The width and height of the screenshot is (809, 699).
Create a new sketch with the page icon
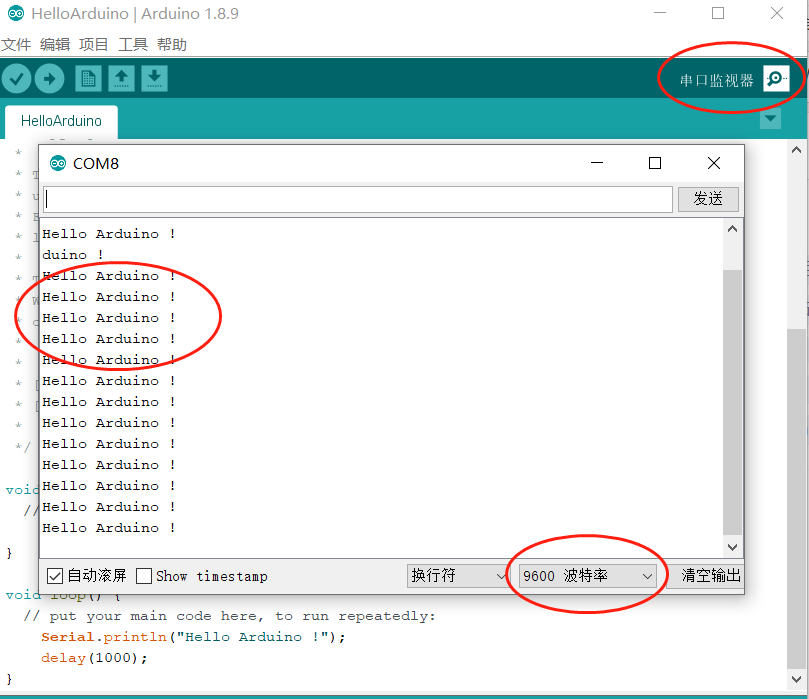click(x=88, y=78)
